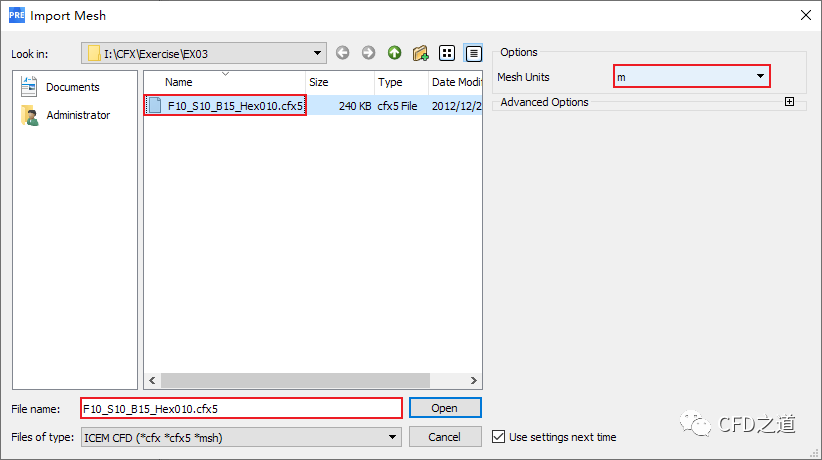Select the file F10_S10_B15_Hex010.cfx5
Image resolution: width=822 pixels, height=460 pixels.
point(225,105)
